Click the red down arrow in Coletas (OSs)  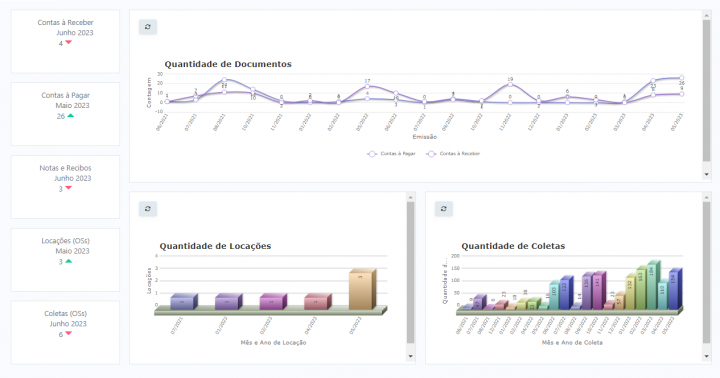[x=68, y=333]
